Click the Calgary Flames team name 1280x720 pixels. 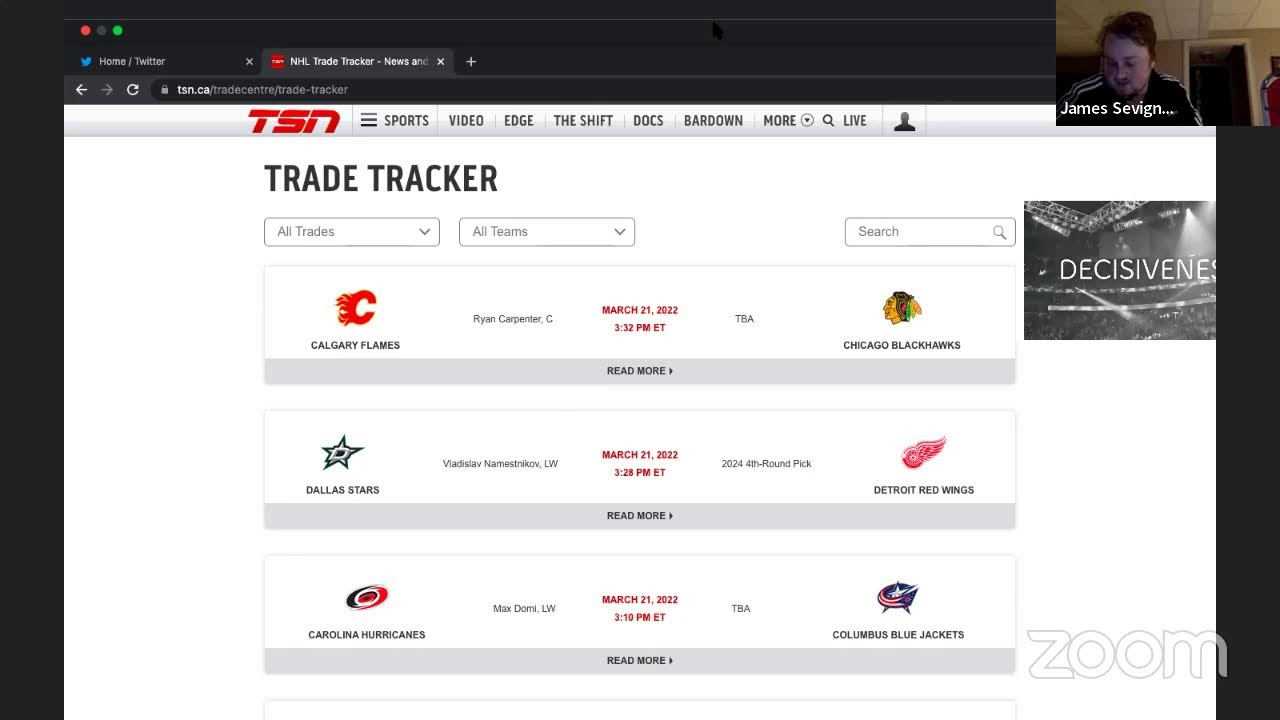[355, 345]
